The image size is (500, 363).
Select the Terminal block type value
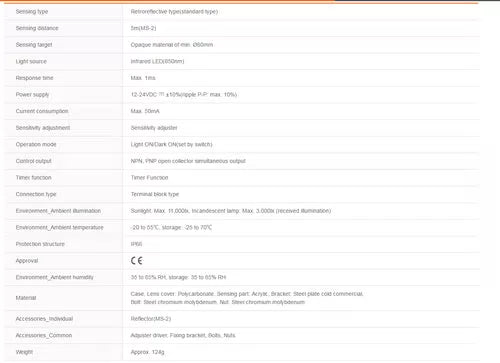[155, 194]
